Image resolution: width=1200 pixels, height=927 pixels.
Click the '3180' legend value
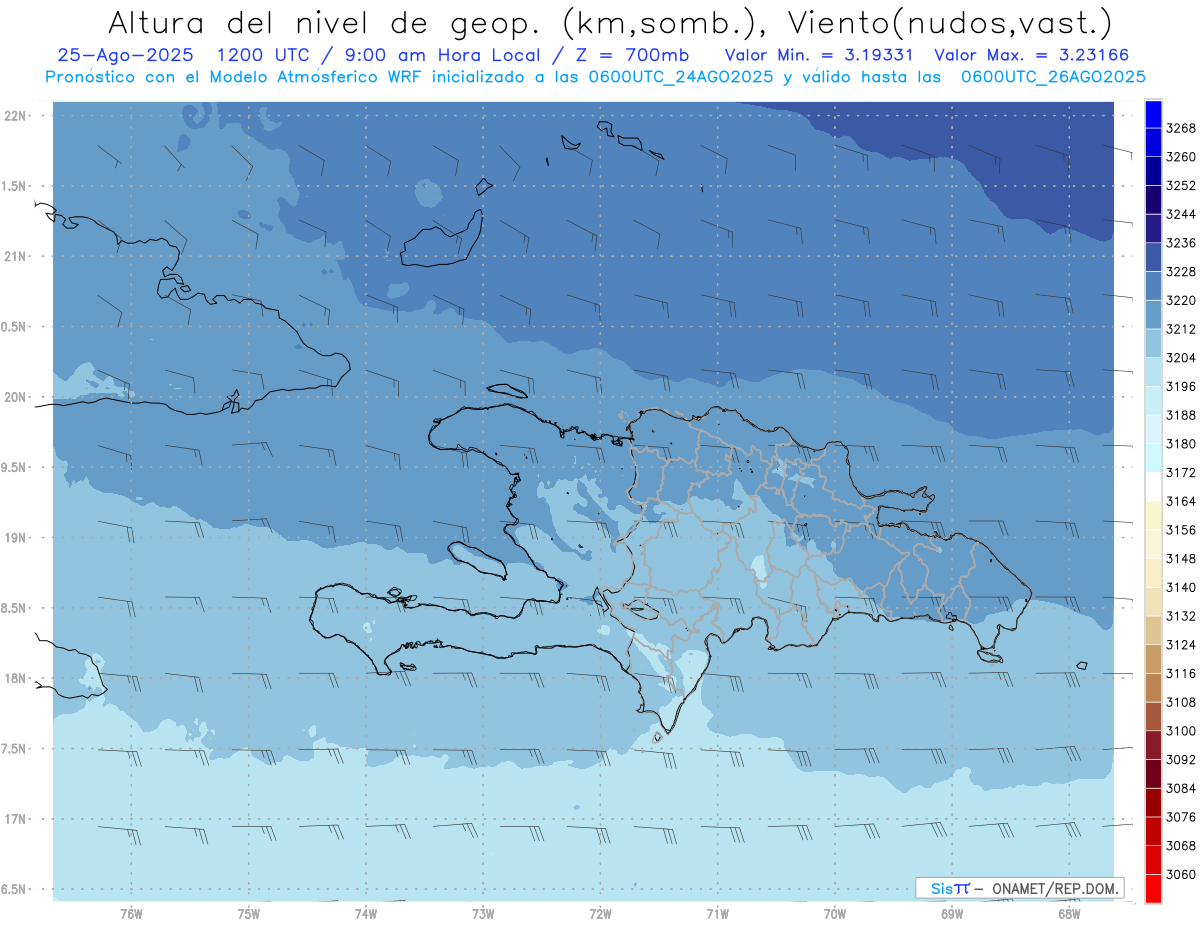tap(1181, 444)
